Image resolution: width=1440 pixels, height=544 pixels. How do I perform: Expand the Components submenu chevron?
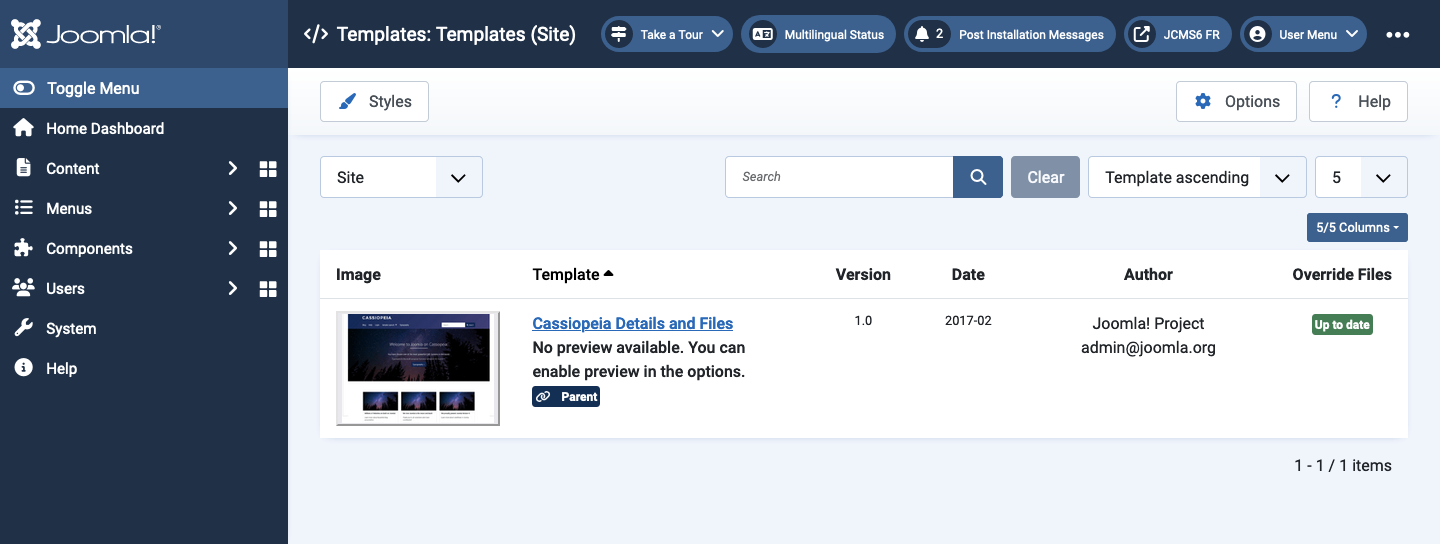tap(232, 248)
